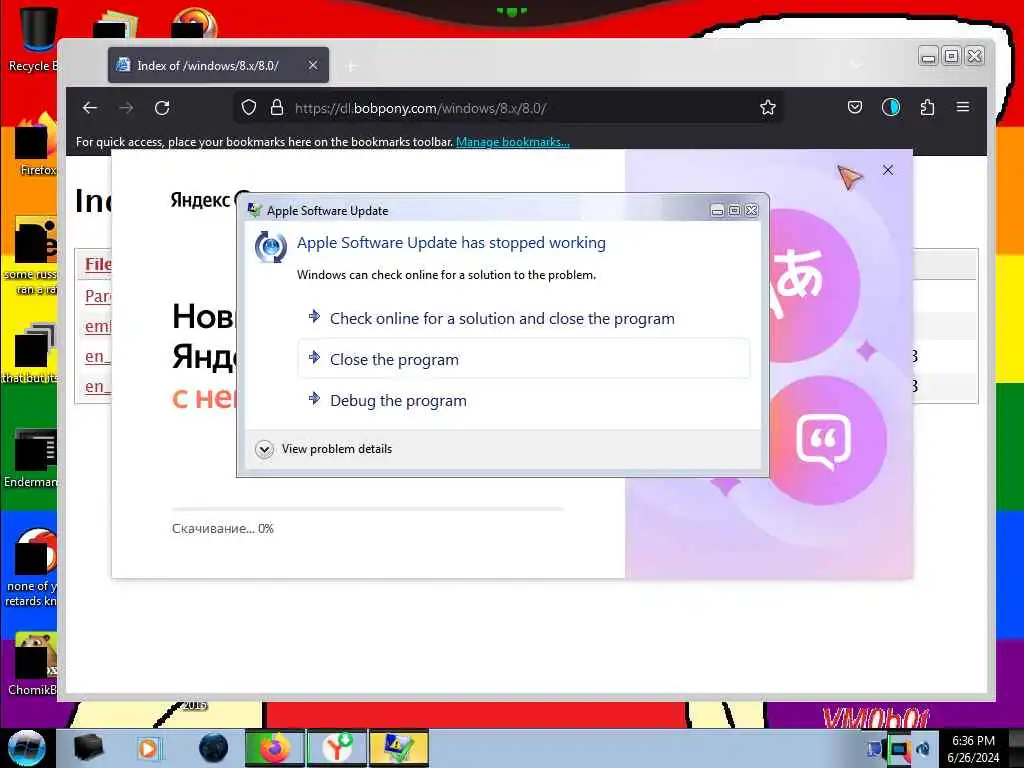Image resolution: width=1024 pixels, height=768 pixels.
Task: Maximize the Firefox window
Action: [x=952, y=57]
